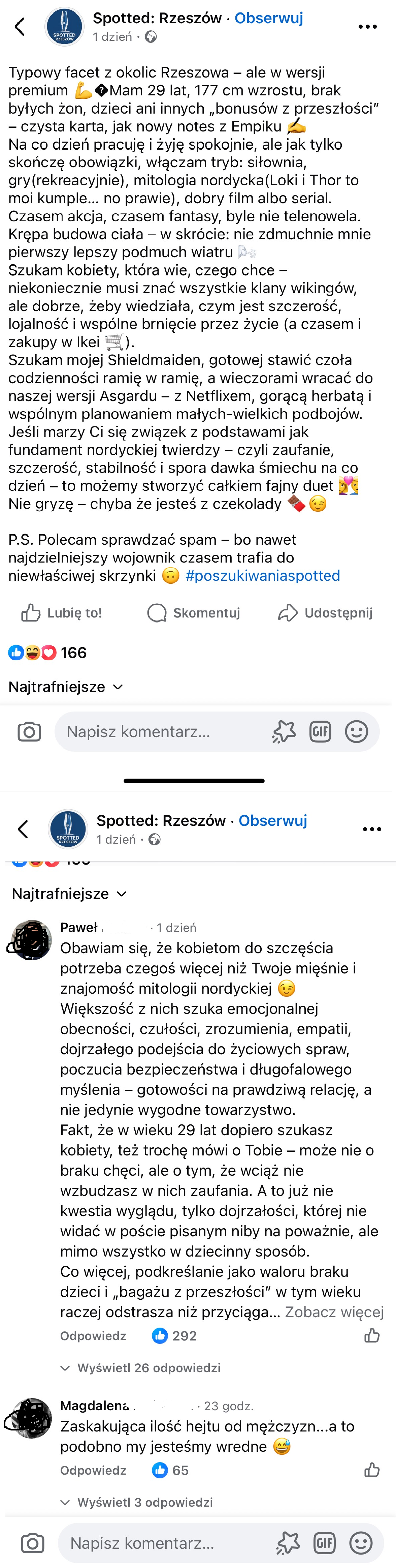The image size is (396, 1568).
Task: Open the GIF picker in bottom comment bar
Action: [324, 1542]
